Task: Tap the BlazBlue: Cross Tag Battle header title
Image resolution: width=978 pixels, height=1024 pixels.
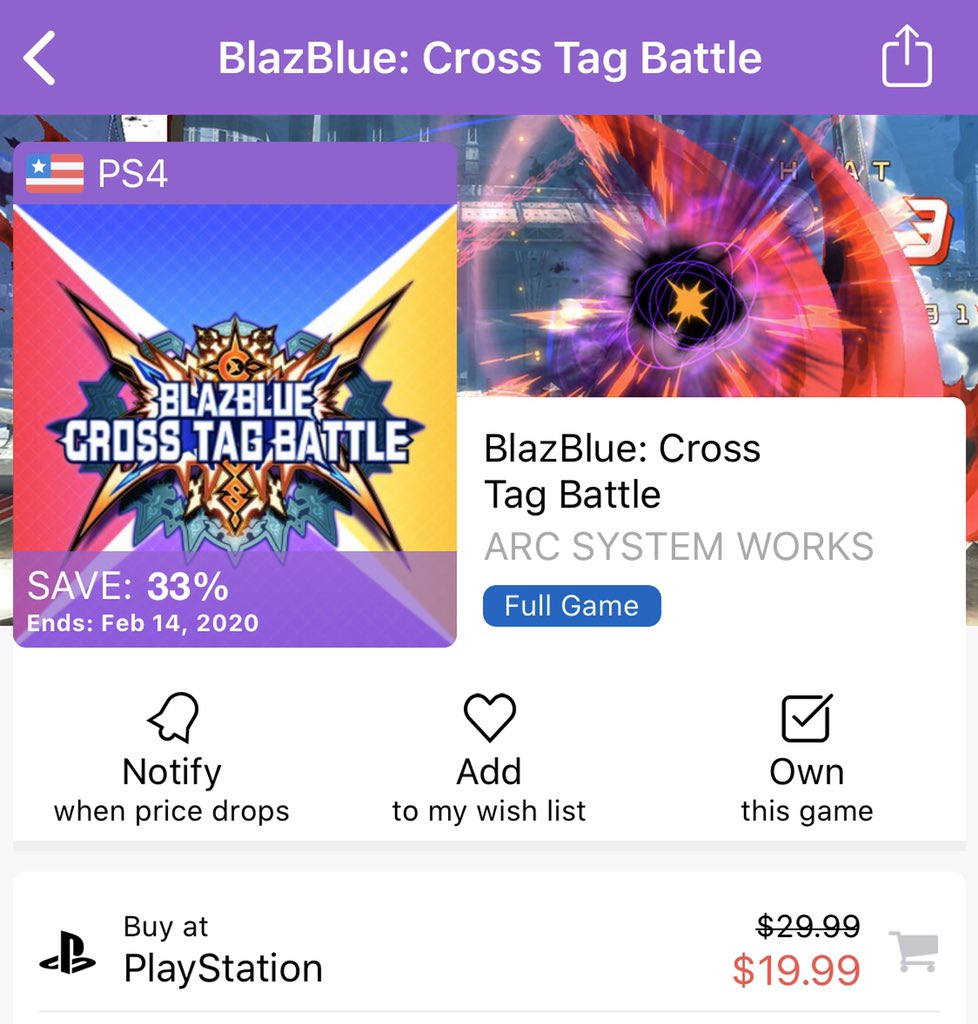Action: 490,58
